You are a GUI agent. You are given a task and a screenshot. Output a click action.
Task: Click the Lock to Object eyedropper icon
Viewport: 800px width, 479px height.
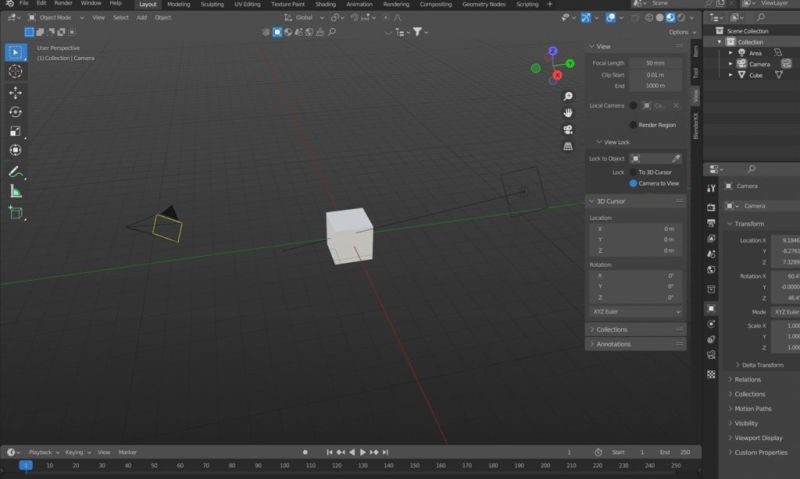click(676, 159)
